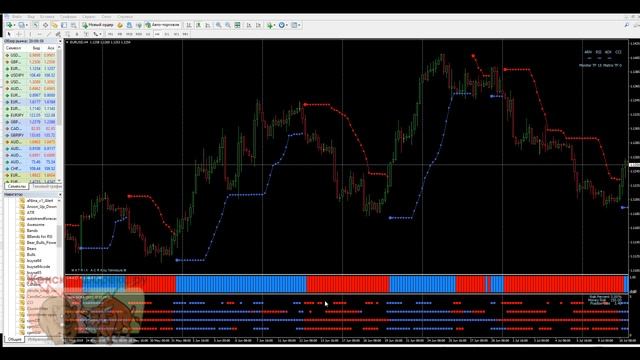The image size is (640, 360).
Task: Switch timeframe to M15
Action: coord(129,34)
